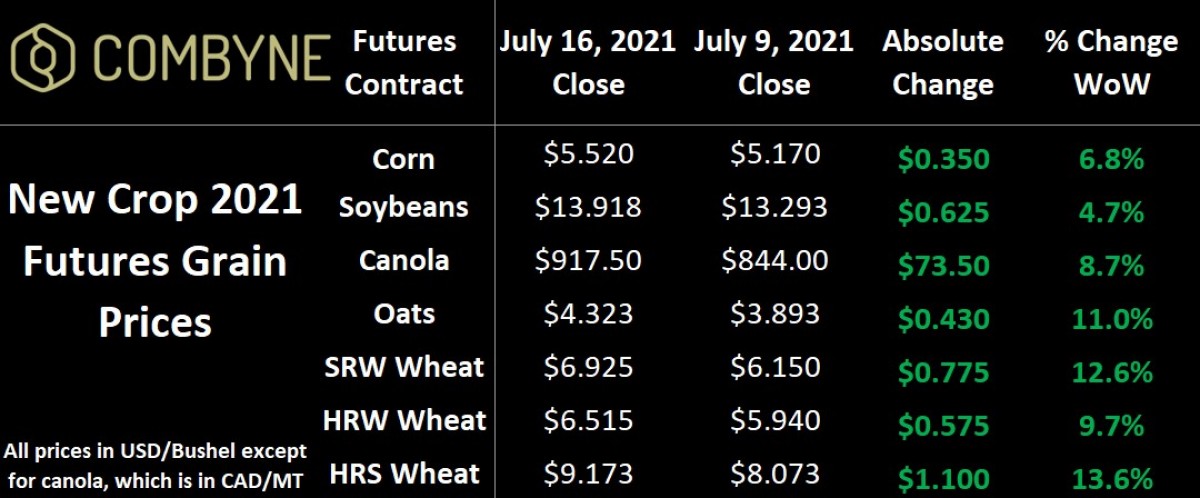This screenshot has width=1200, height=498.
Task: Click the Oats row label
Action: pyautogui.click(x=403, y=314)
